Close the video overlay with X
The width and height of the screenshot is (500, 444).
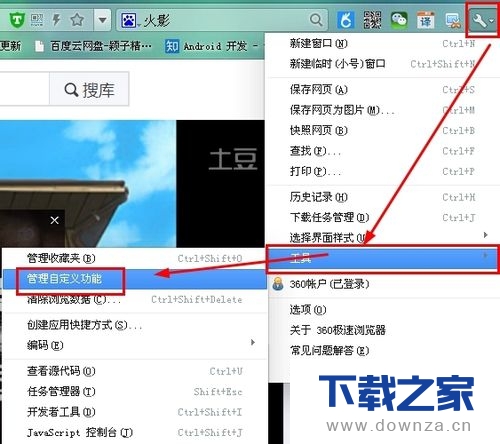click(55, 220)
